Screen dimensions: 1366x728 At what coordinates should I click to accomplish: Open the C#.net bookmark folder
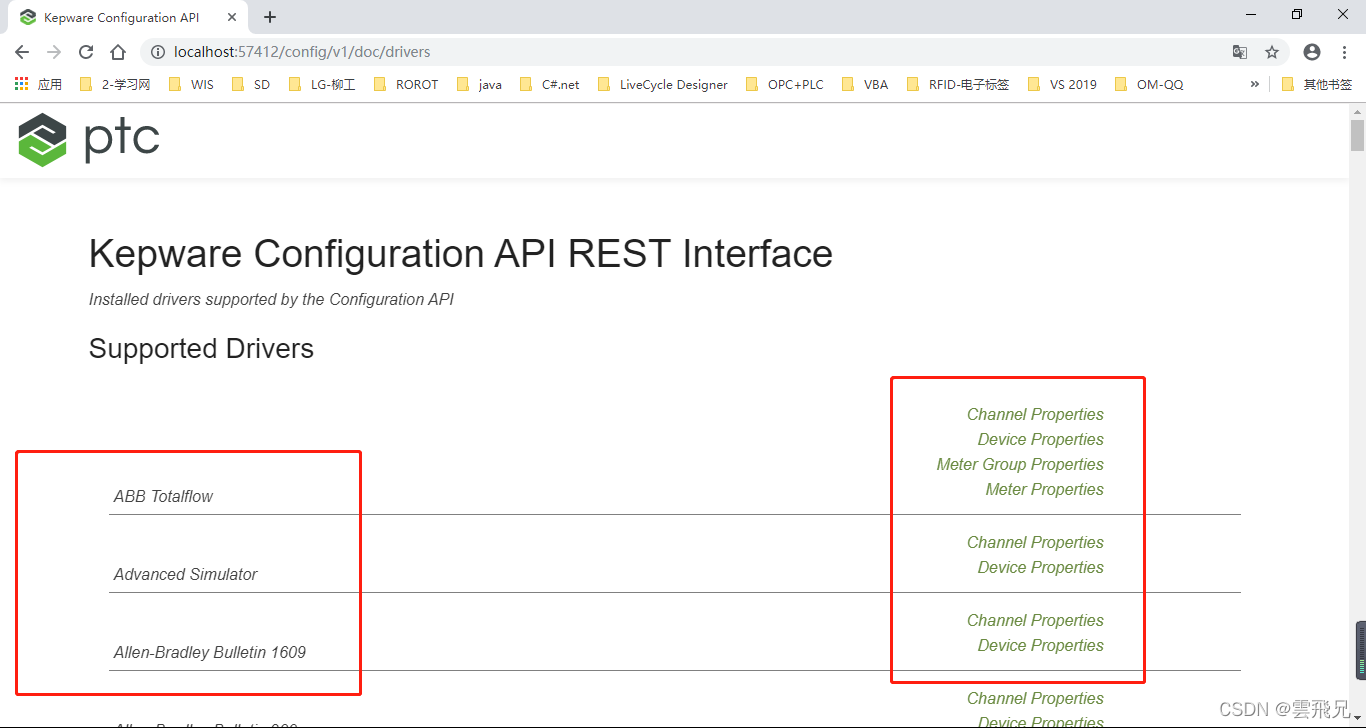click(x=549, y=84)
